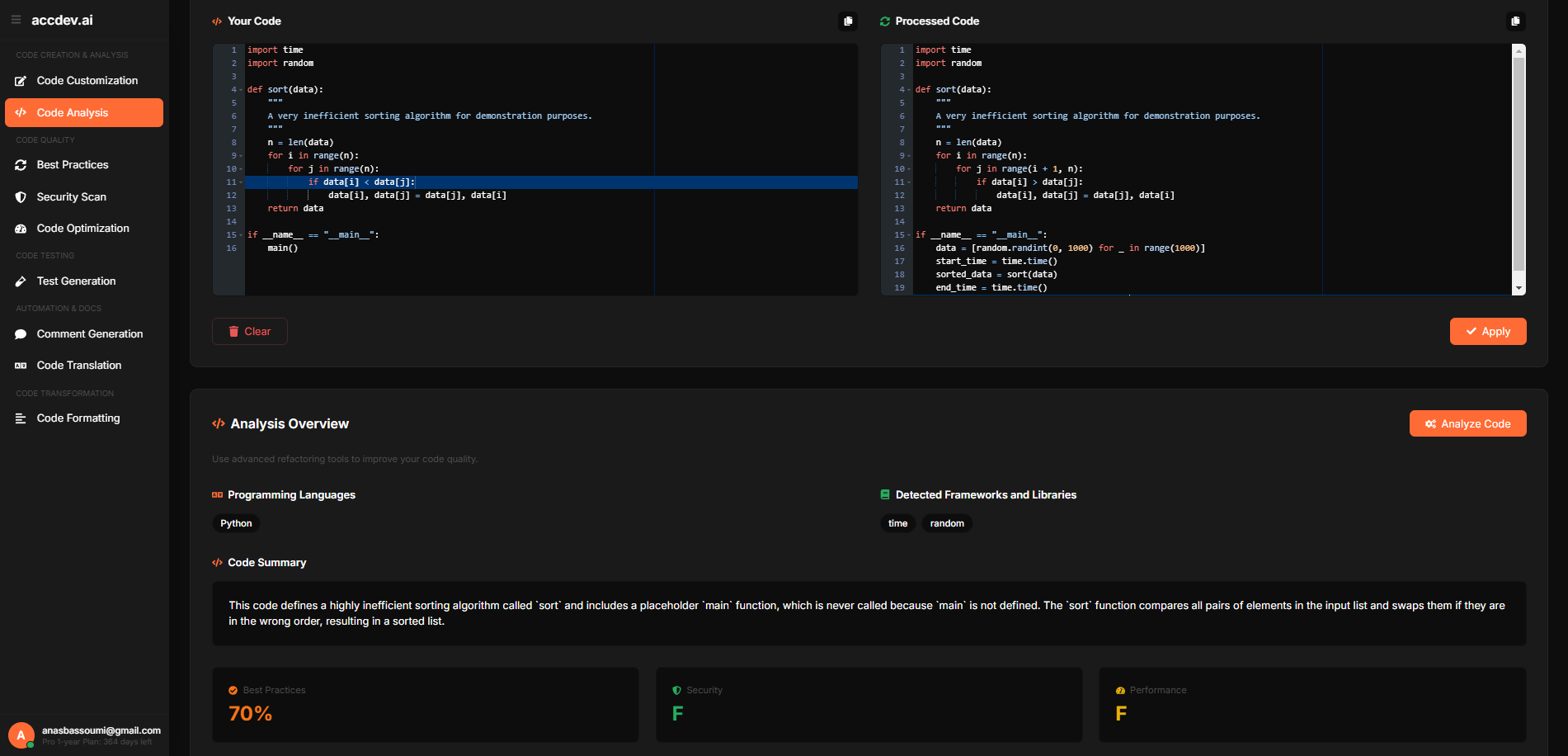1568x756 pixels.
Task: Click the Comment Generation speech bubble icon
Action: (21, 334)
